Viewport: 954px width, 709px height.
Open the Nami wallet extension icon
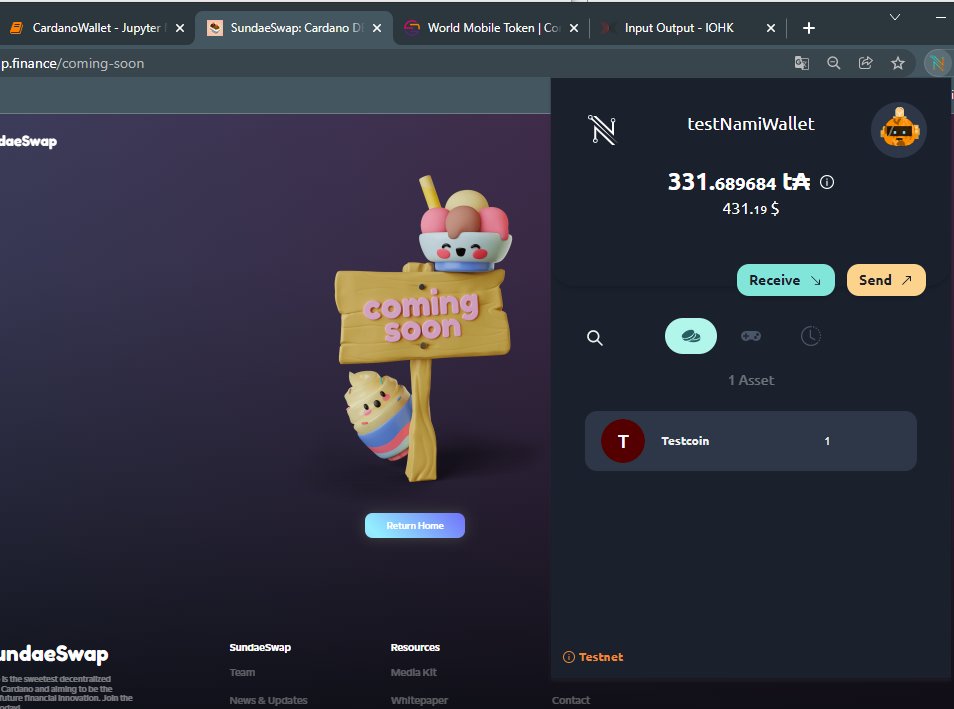937,63
